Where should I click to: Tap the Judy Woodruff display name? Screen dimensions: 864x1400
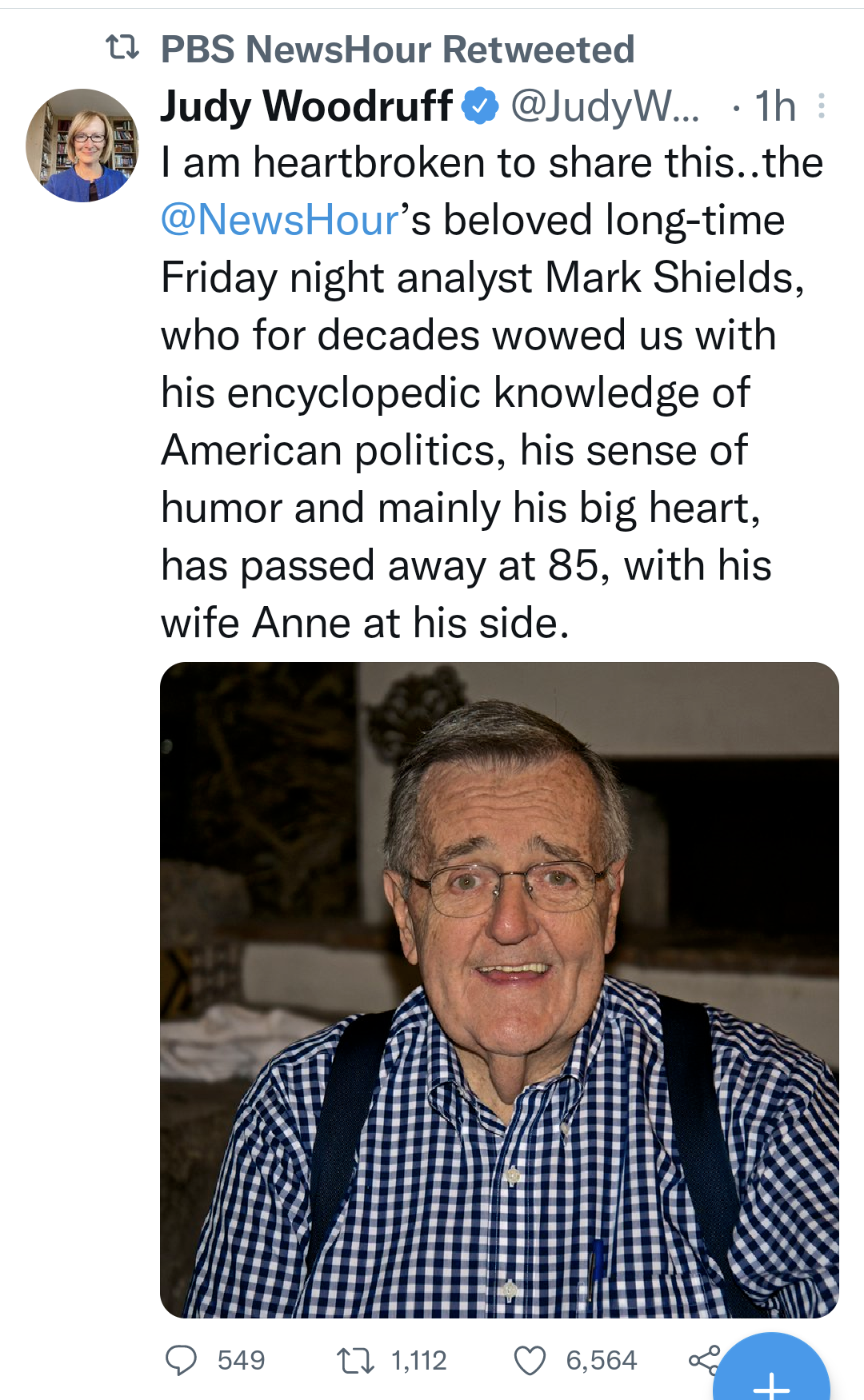click(306, 106)
